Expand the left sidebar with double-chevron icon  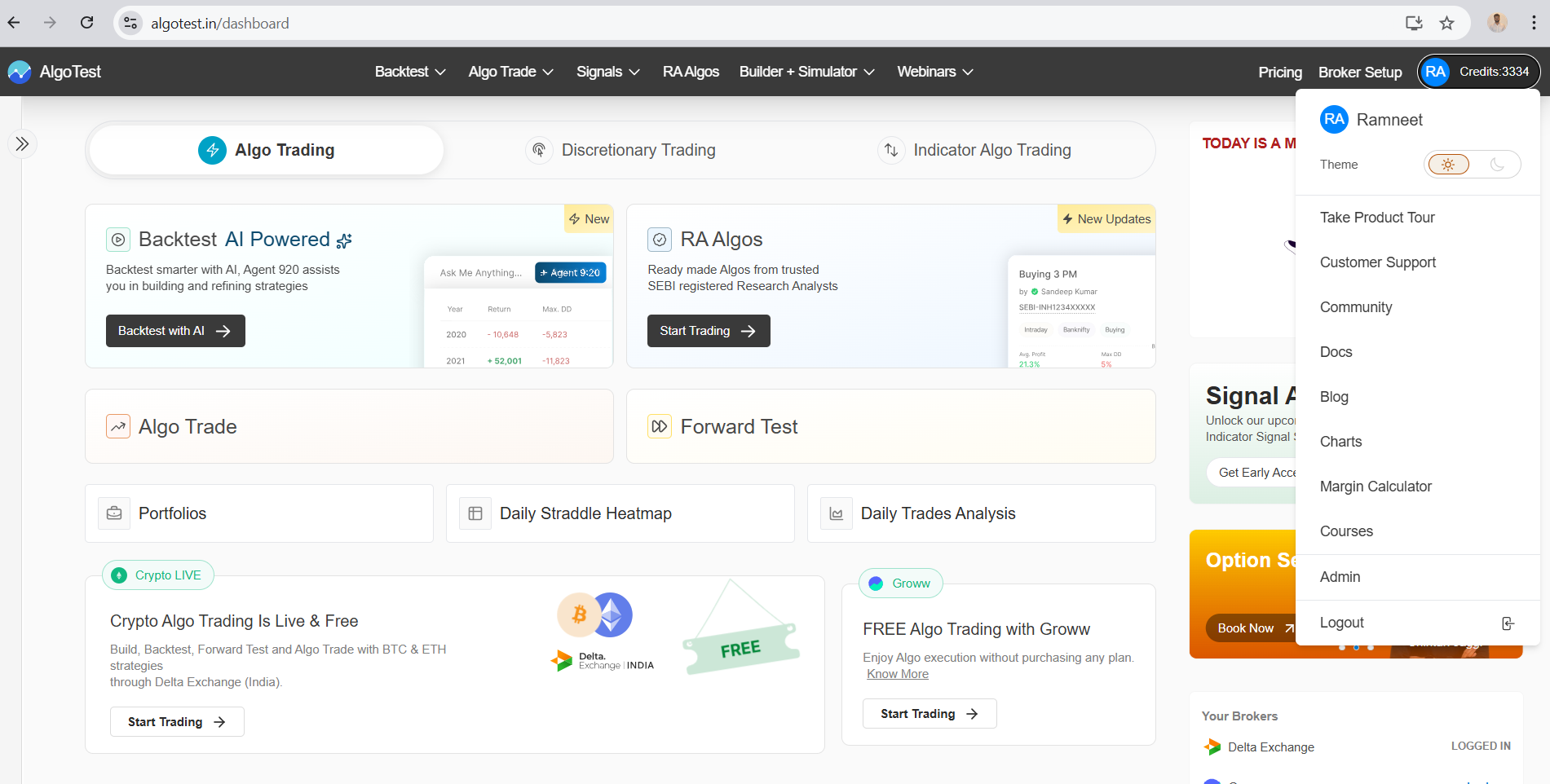click(22, 144)
